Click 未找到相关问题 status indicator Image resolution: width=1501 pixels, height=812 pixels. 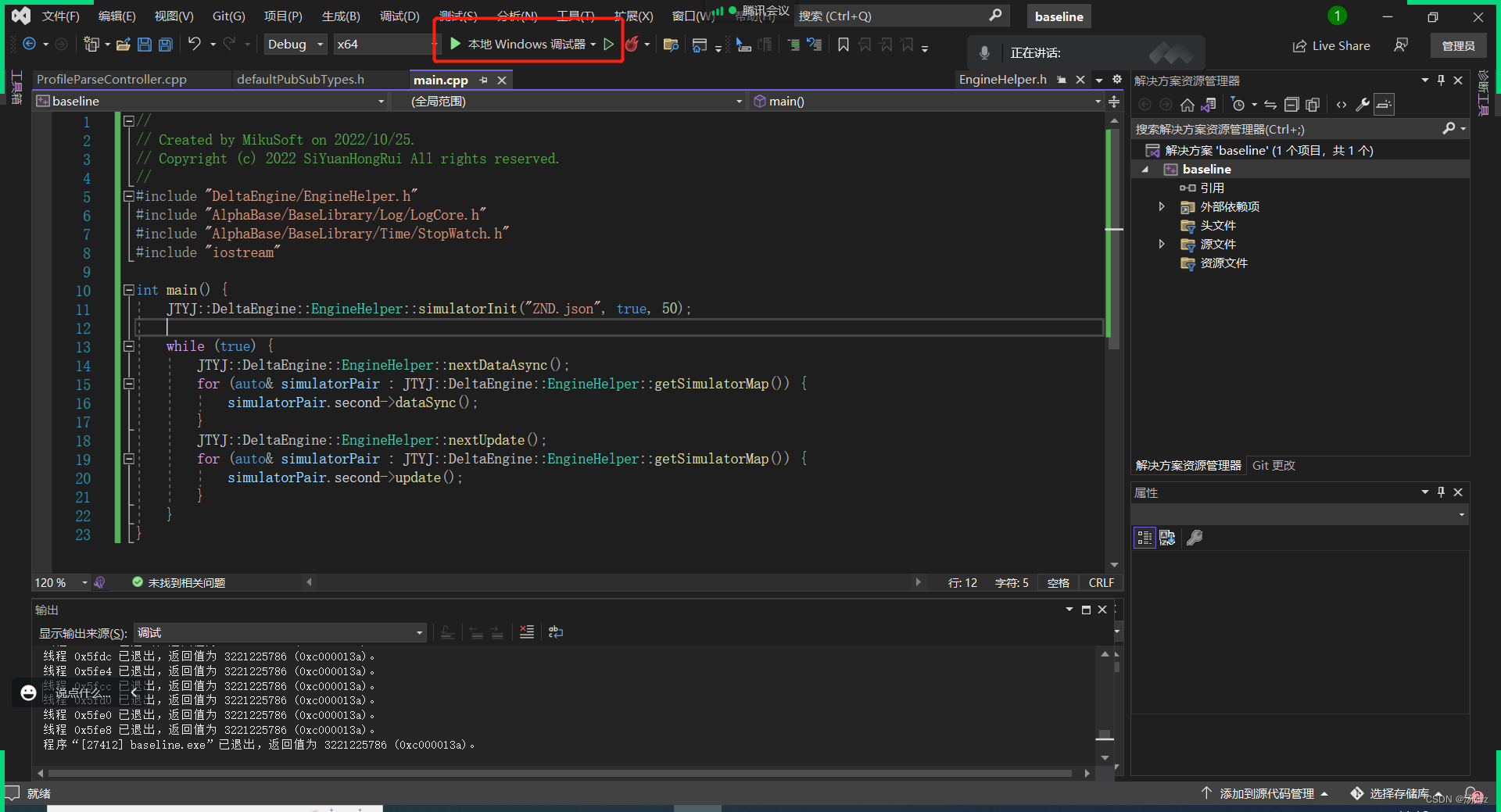179,582
